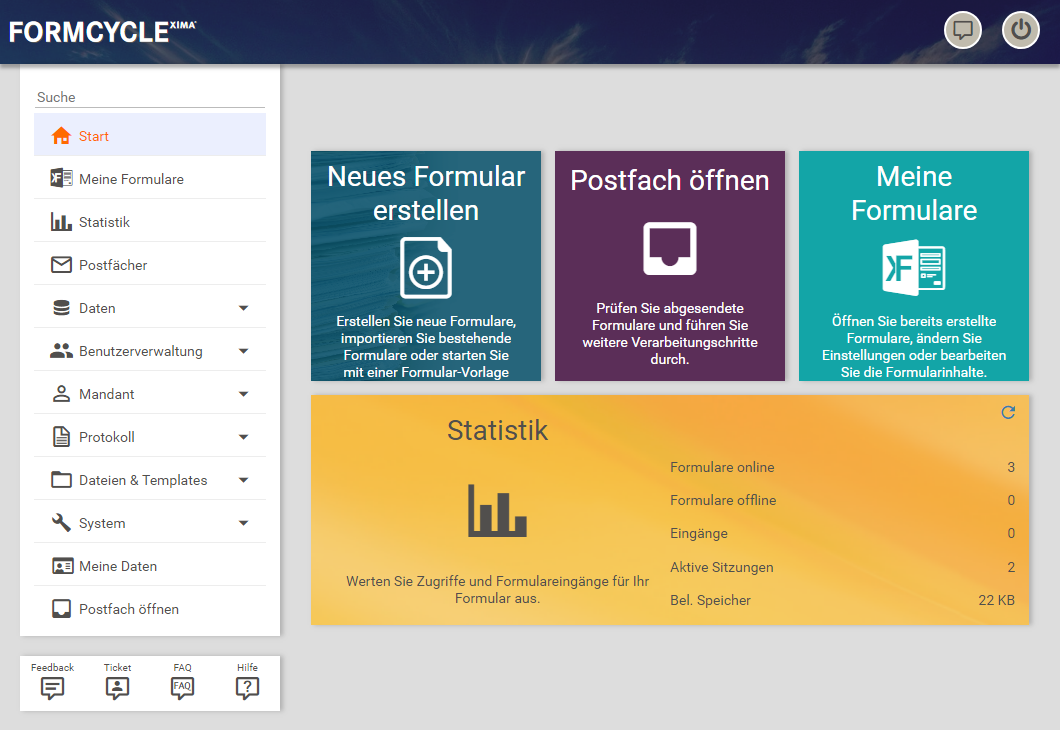Open the Feedback icon at bottom left
The width and height of the screenshot is (1060, 730).
pyautogui.click(x=52, y=687)
